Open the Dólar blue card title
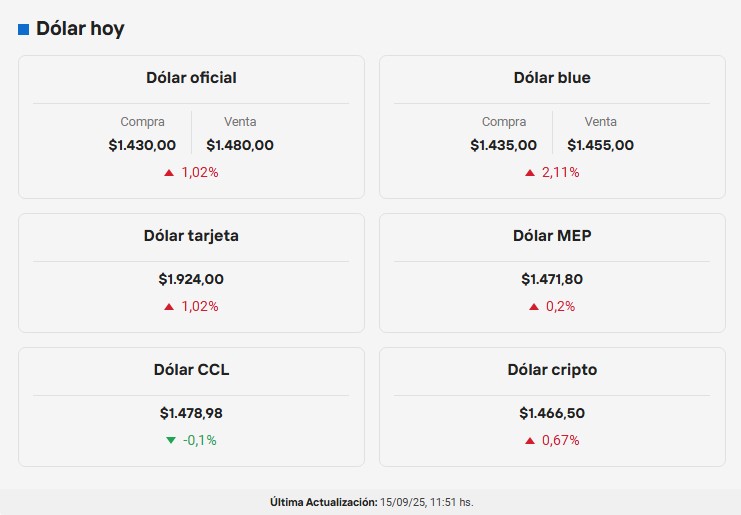 (x=552, y=78)
